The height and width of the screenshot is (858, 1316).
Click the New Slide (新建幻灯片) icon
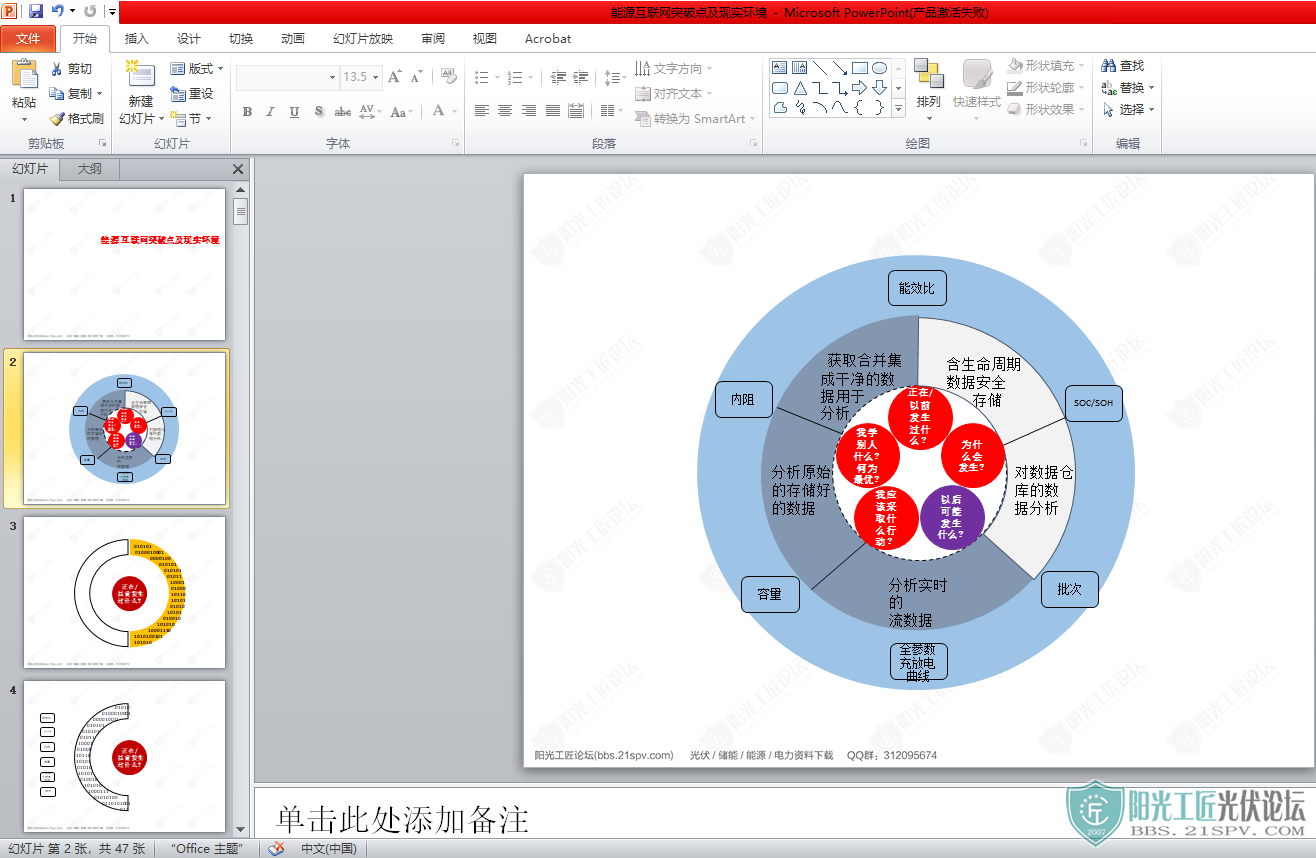coord(140,75)
